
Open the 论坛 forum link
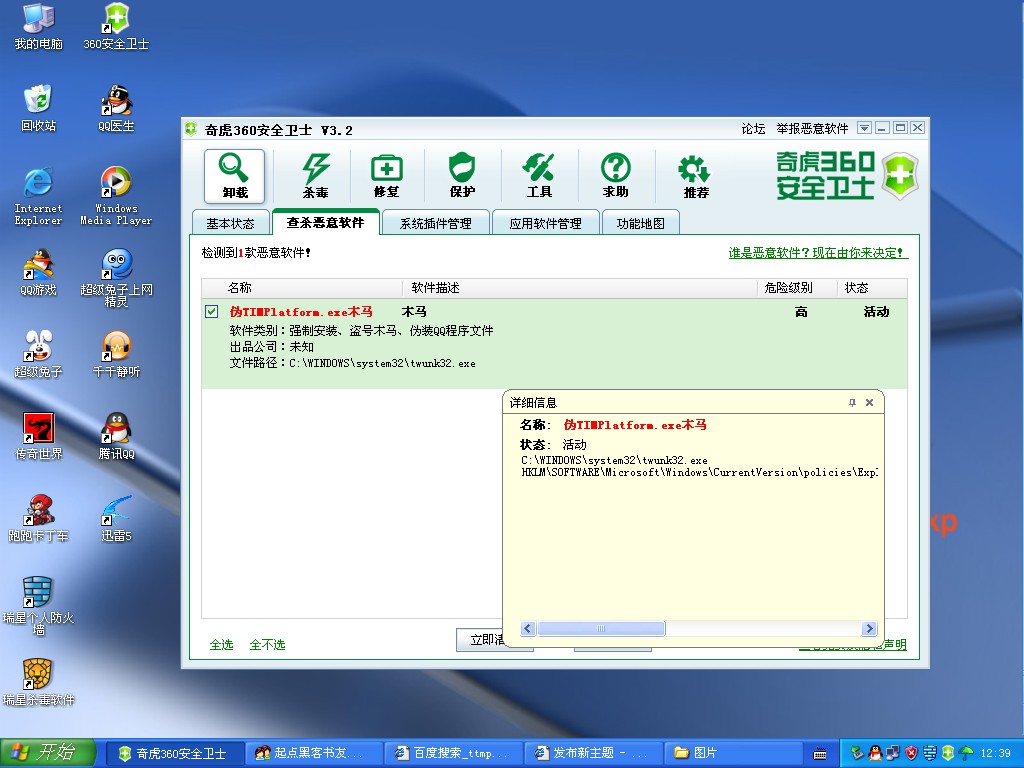pyautogui.click(x=753, y=129)
